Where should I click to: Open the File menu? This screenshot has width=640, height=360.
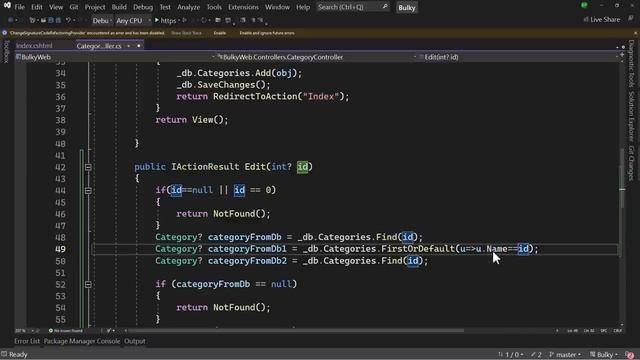(19, 7)
